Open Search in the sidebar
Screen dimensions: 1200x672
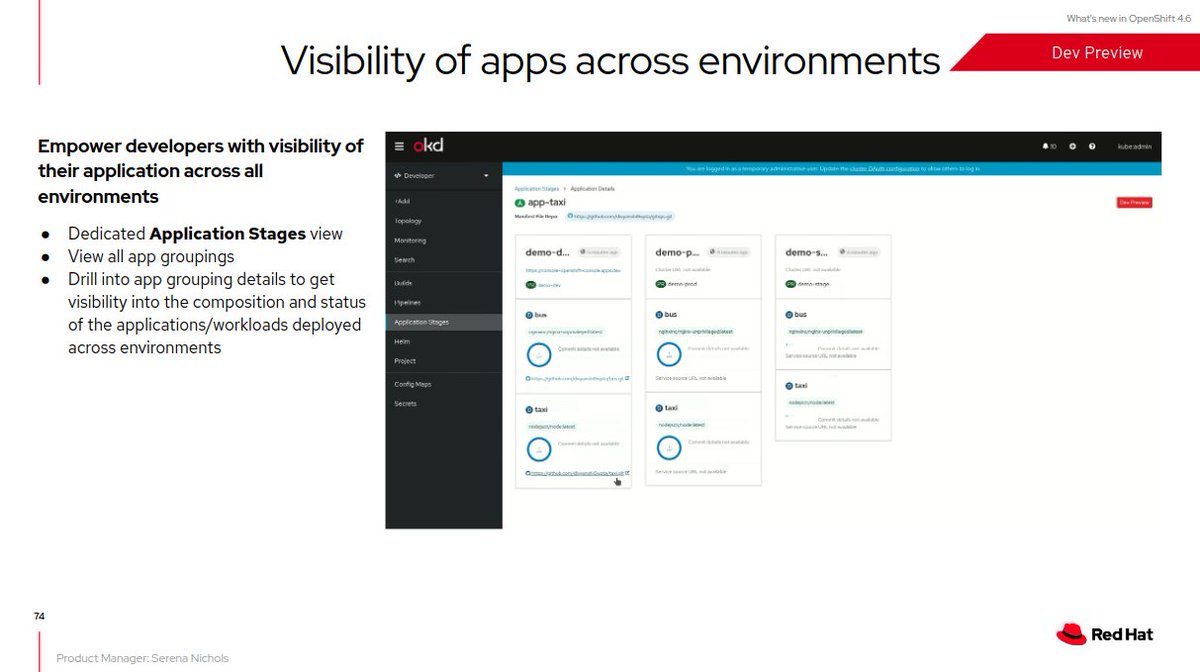tap(404, 260)
